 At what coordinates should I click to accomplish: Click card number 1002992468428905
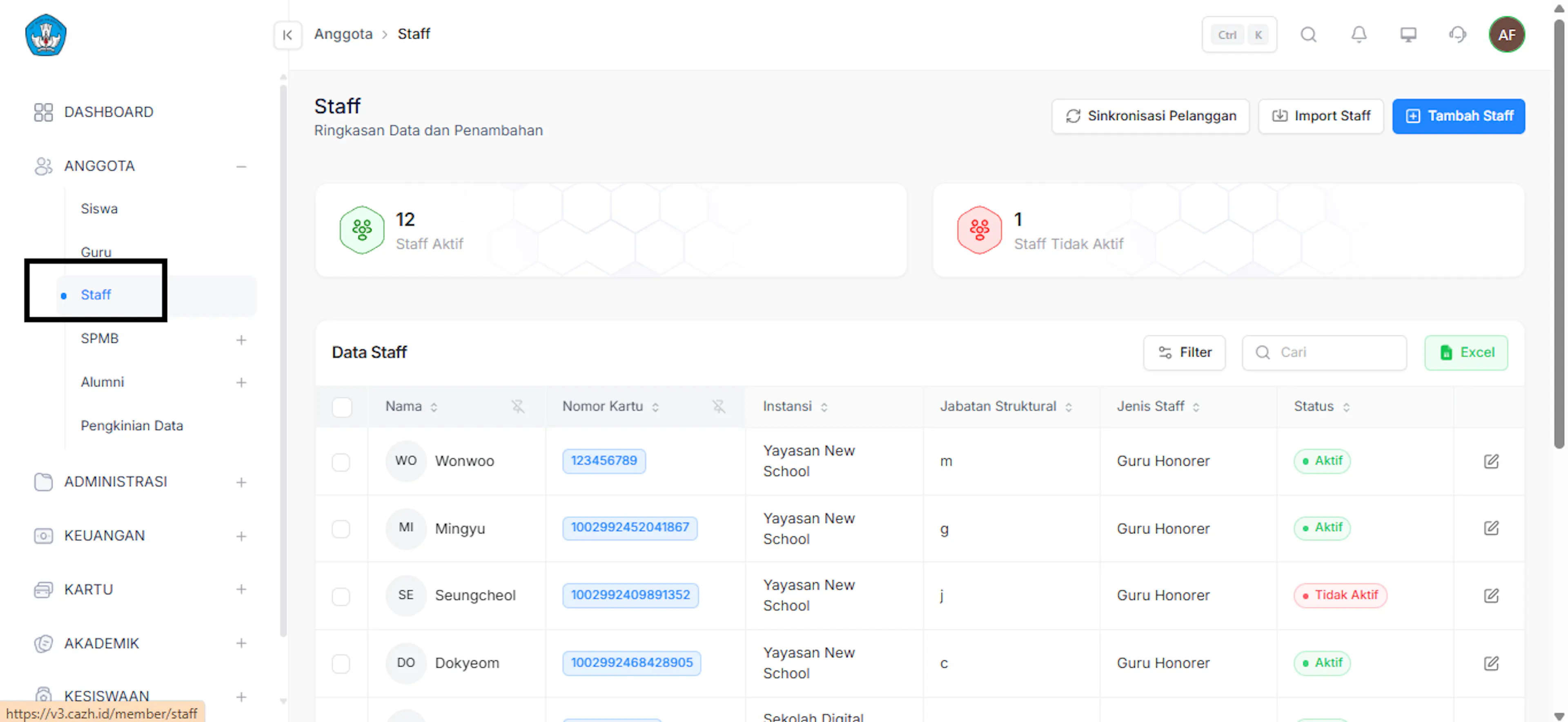click(x=631, y=663)
